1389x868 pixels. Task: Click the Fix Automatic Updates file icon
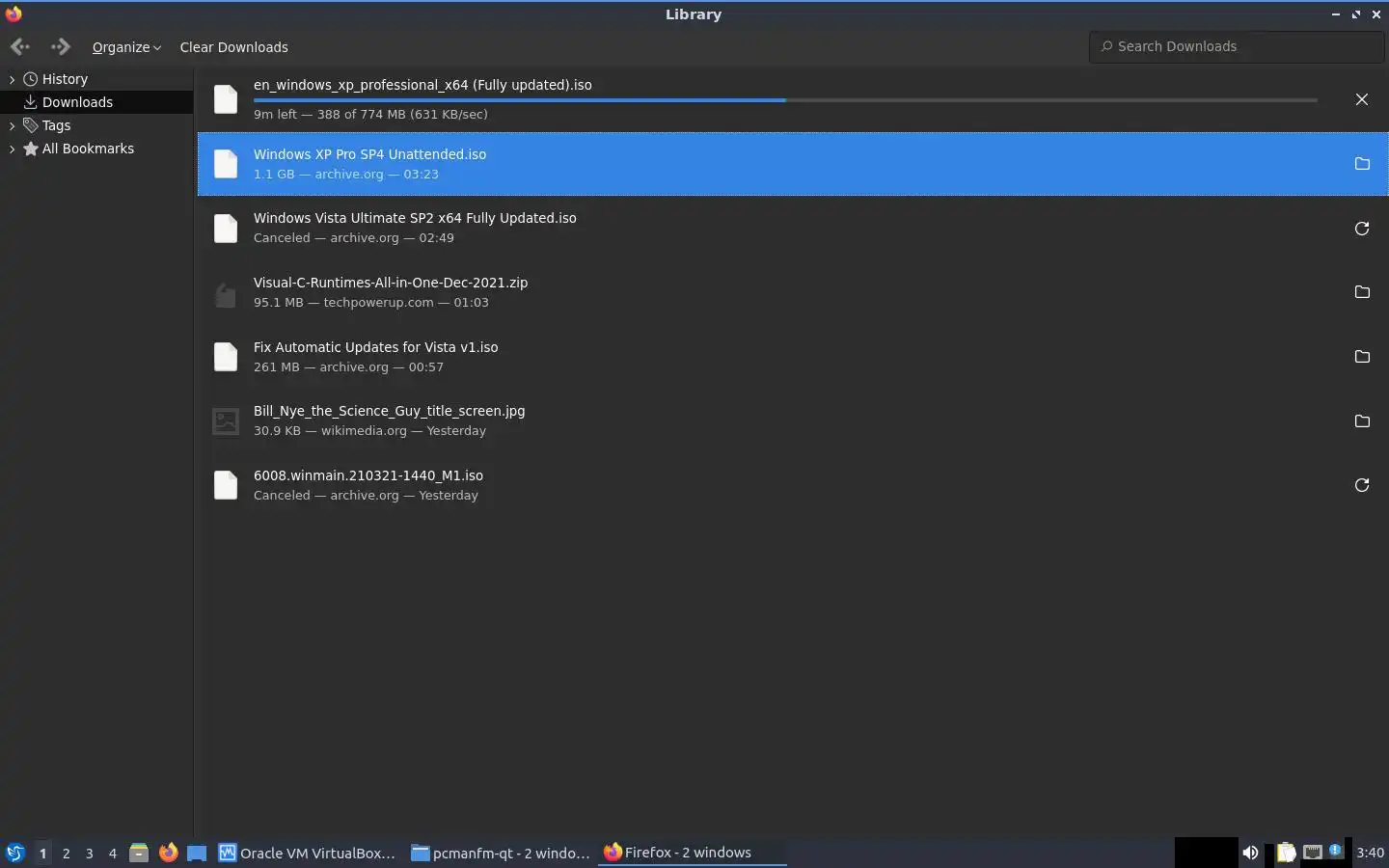click(226, 357)
